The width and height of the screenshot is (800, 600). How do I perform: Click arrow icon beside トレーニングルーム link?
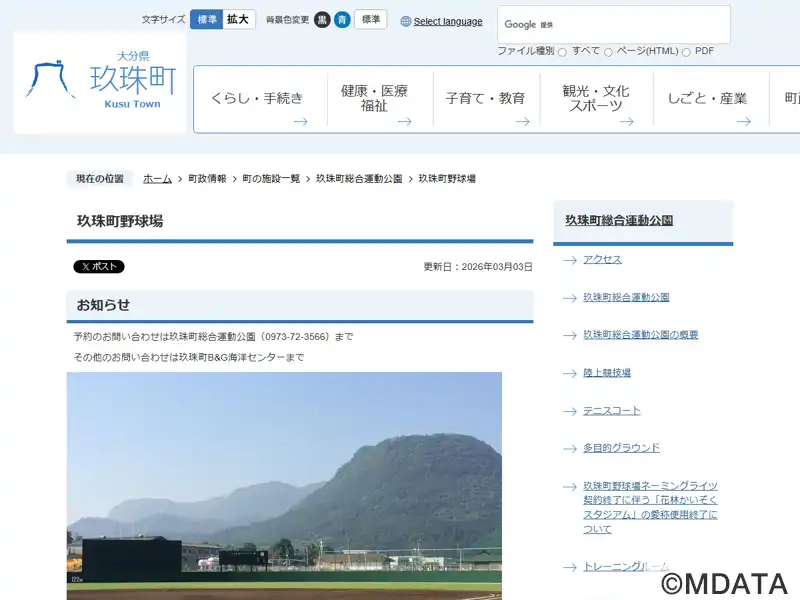click(x=570, y=567)
